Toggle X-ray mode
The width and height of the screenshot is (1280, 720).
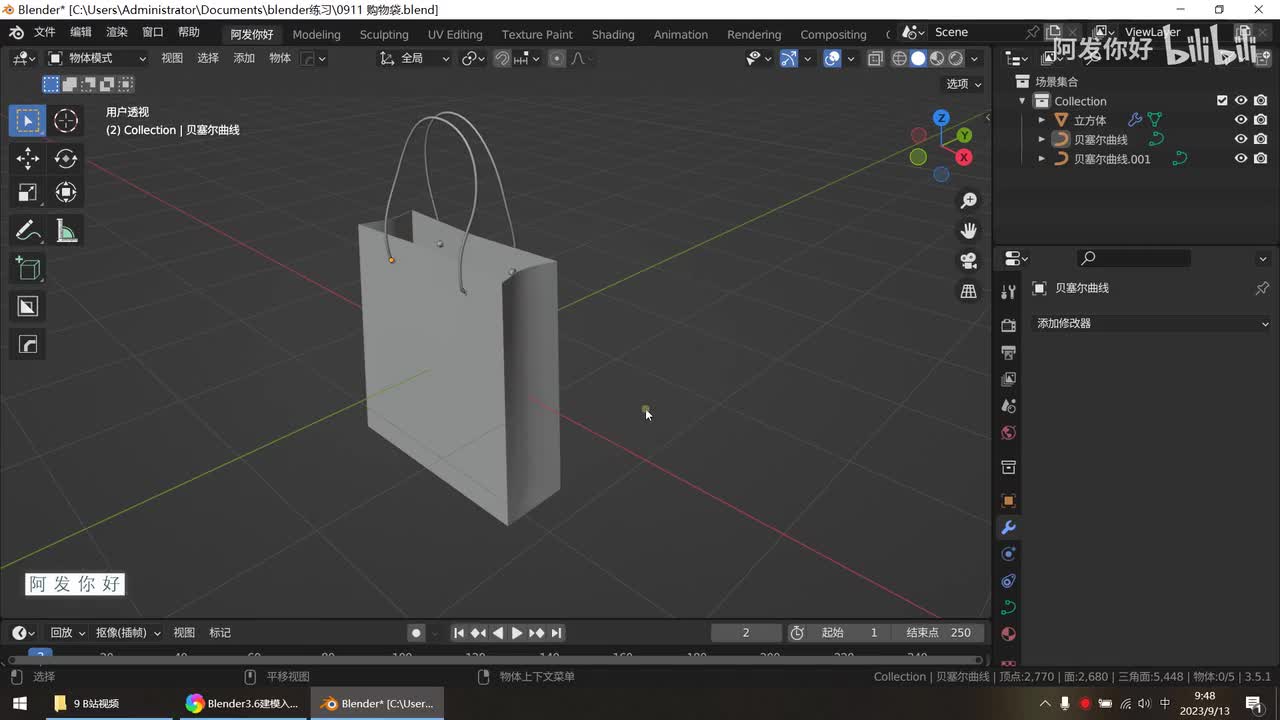(875, 58)
